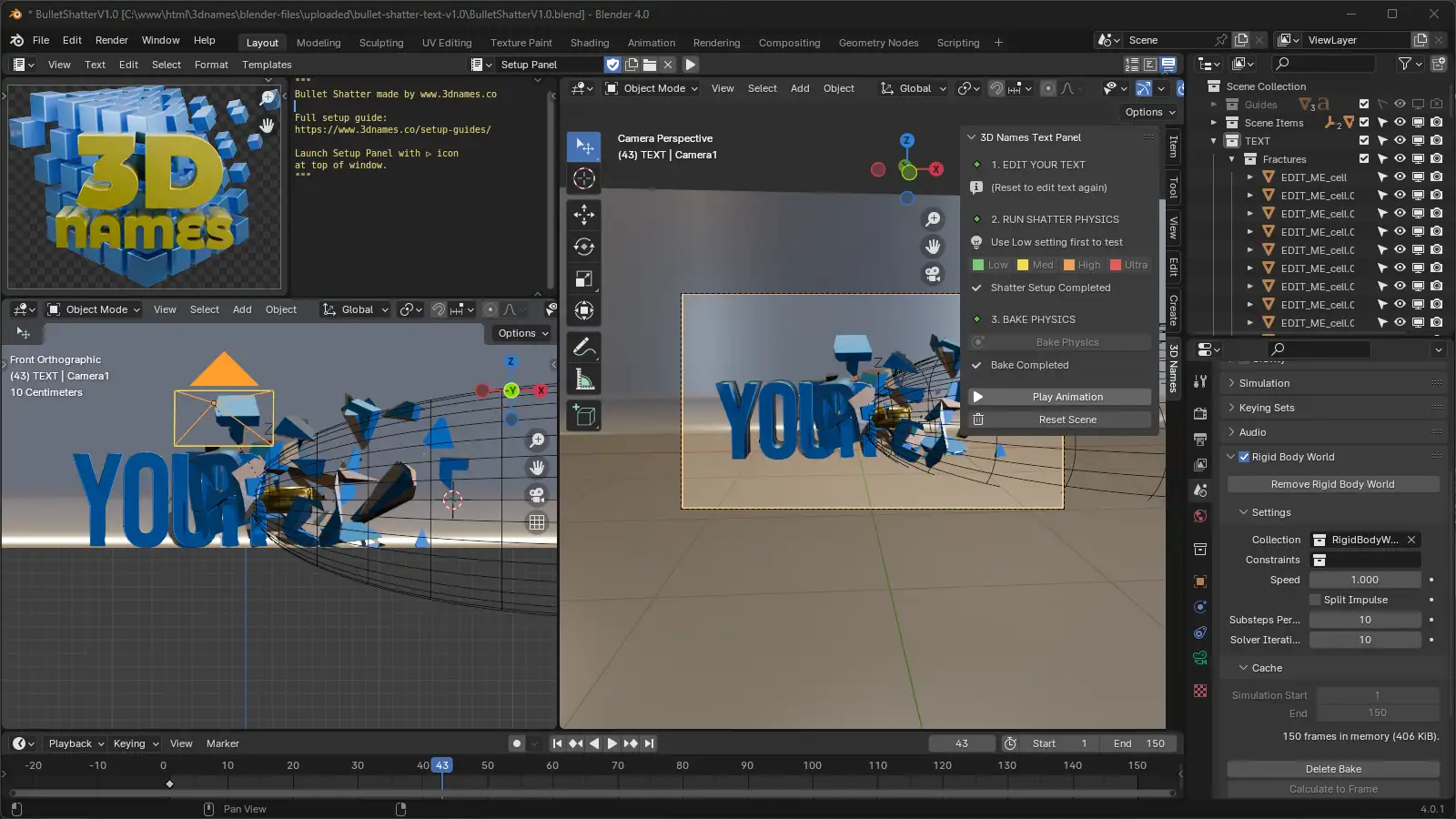Click the Speed value field
Screen dimensions: 1456x819
pos(1365,580)
